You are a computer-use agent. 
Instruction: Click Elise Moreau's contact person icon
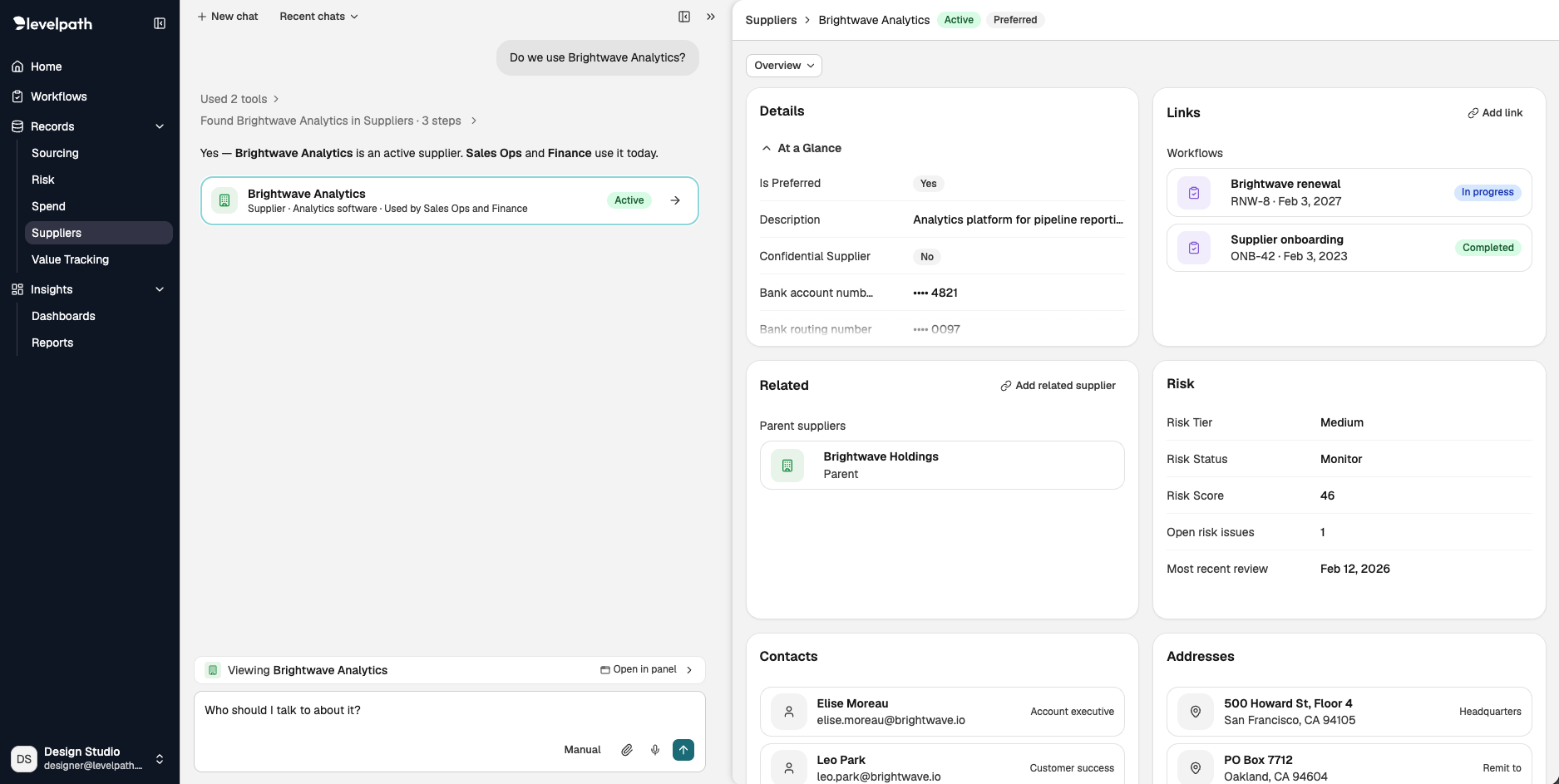pos(789,712)
